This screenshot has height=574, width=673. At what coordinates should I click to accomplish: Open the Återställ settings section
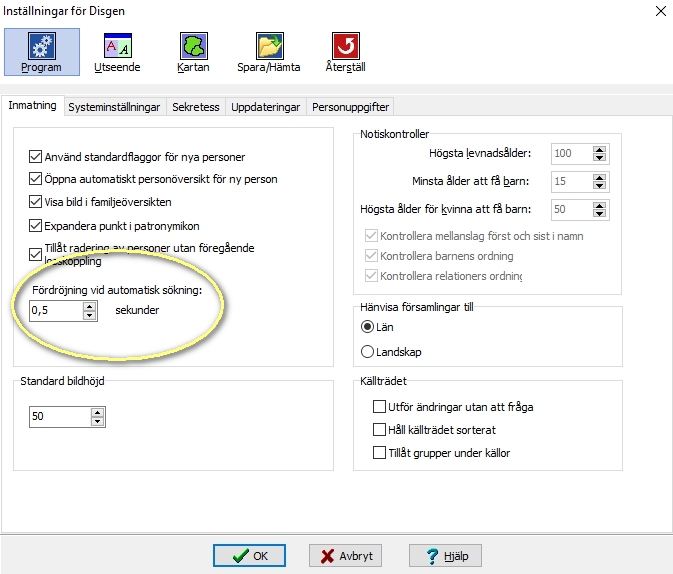346,52
